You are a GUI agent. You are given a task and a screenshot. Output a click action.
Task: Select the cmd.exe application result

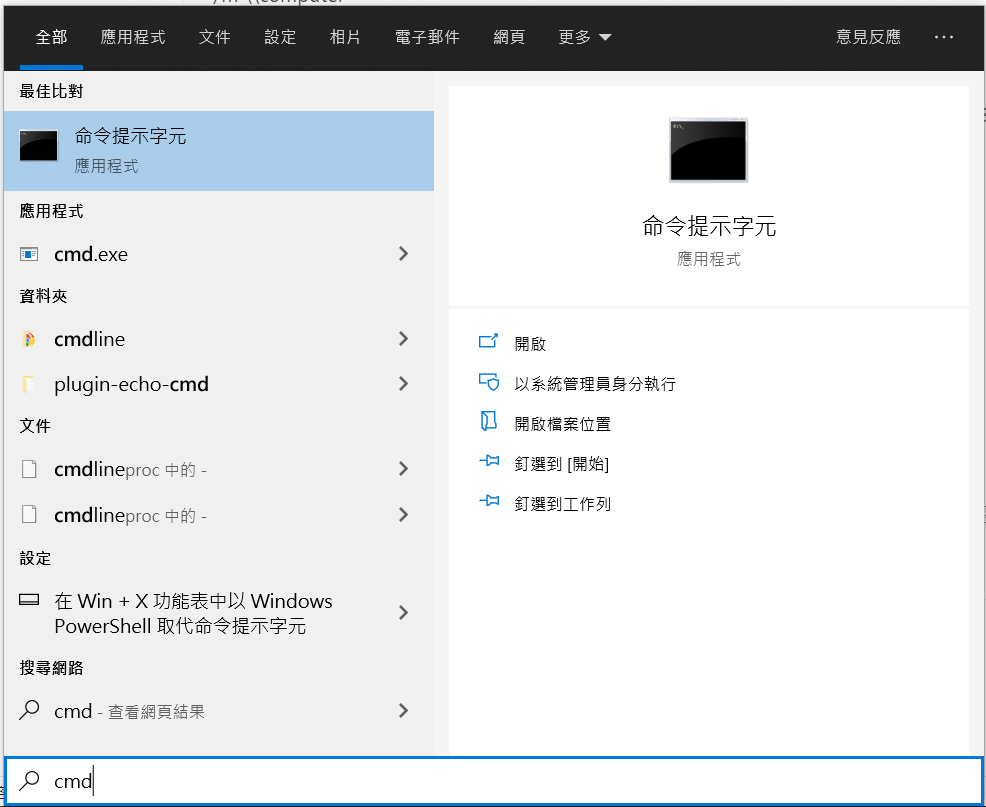(x=219, y=254)
